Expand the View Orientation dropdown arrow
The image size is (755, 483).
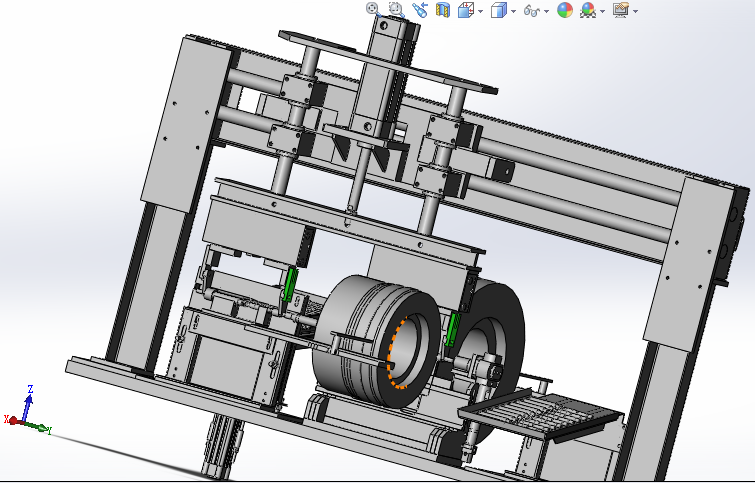481,11
